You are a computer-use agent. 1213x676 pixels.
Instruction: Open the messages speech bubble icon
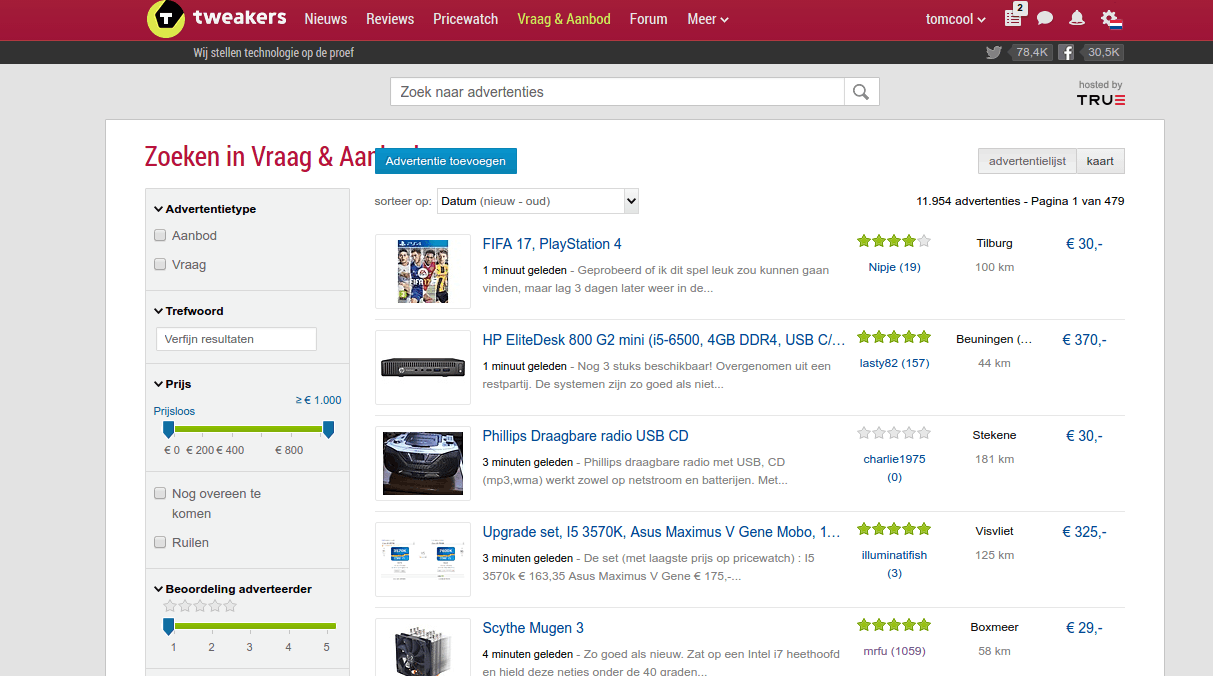point(1045,19)
